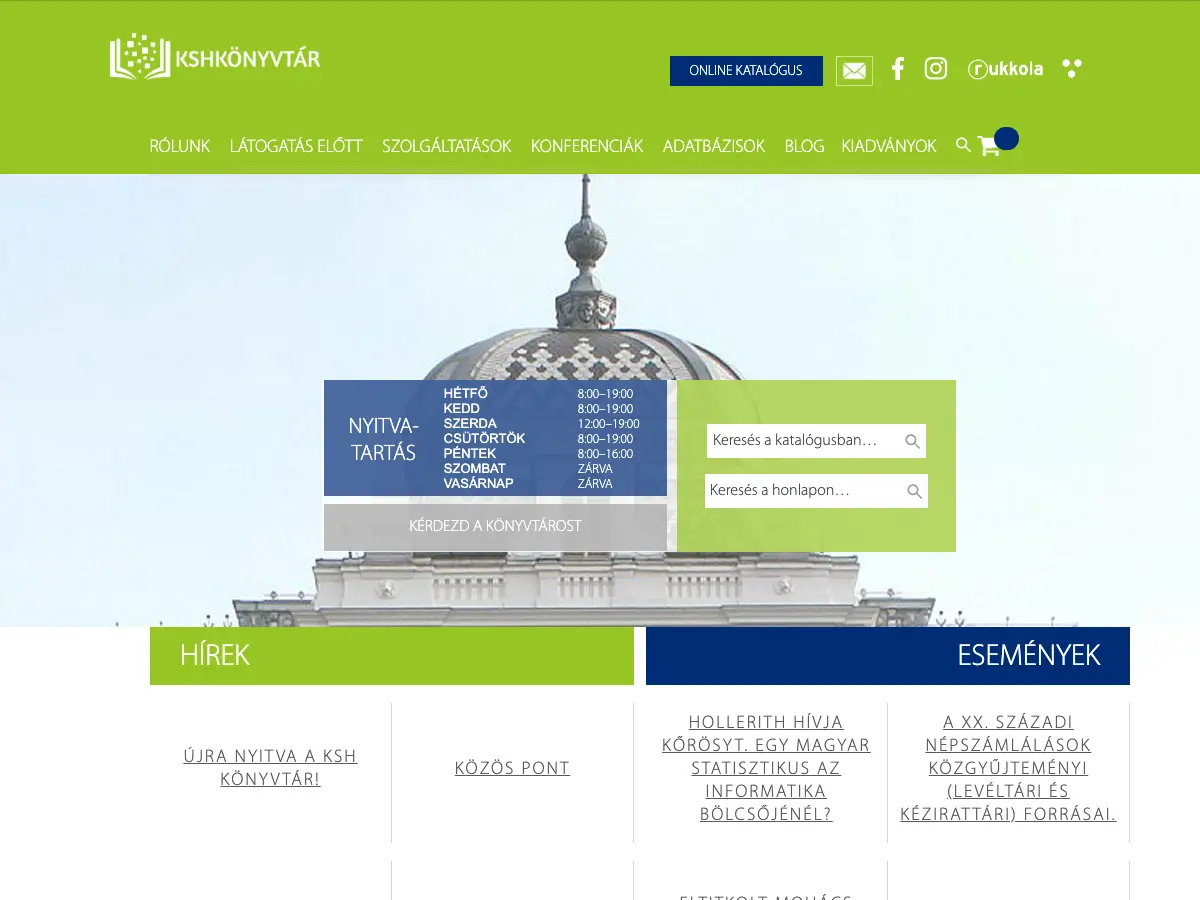Open the Rukkola link icon
This screenshot has height=900, width=1200.
point(1005,69)
